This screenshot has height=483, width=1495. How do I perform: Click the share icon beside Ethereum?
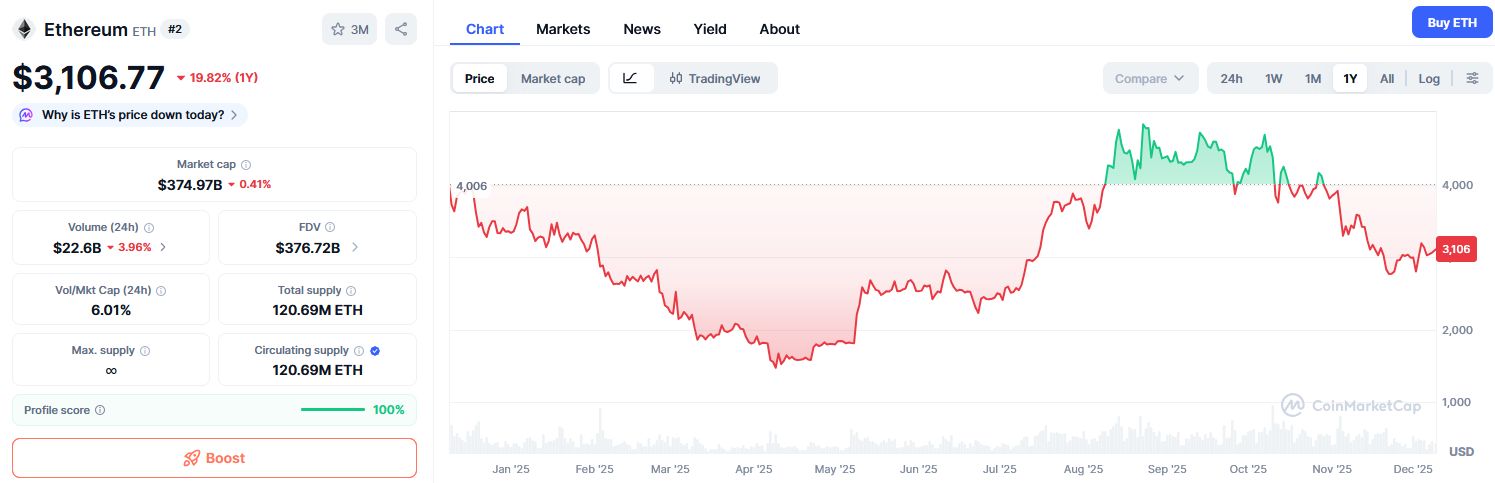pos(401,29)
